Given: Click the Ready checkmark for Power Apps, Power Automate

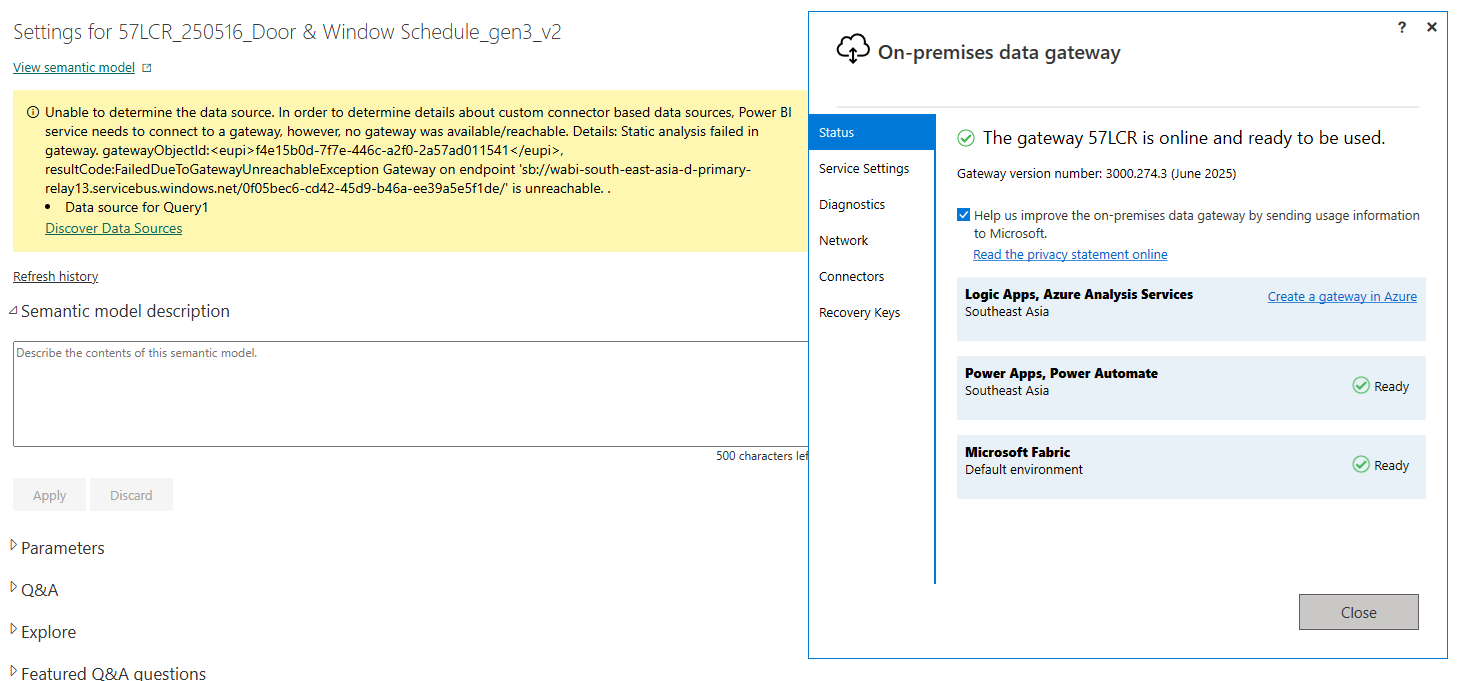Looking at the screenshot, I should (1361, 386).
